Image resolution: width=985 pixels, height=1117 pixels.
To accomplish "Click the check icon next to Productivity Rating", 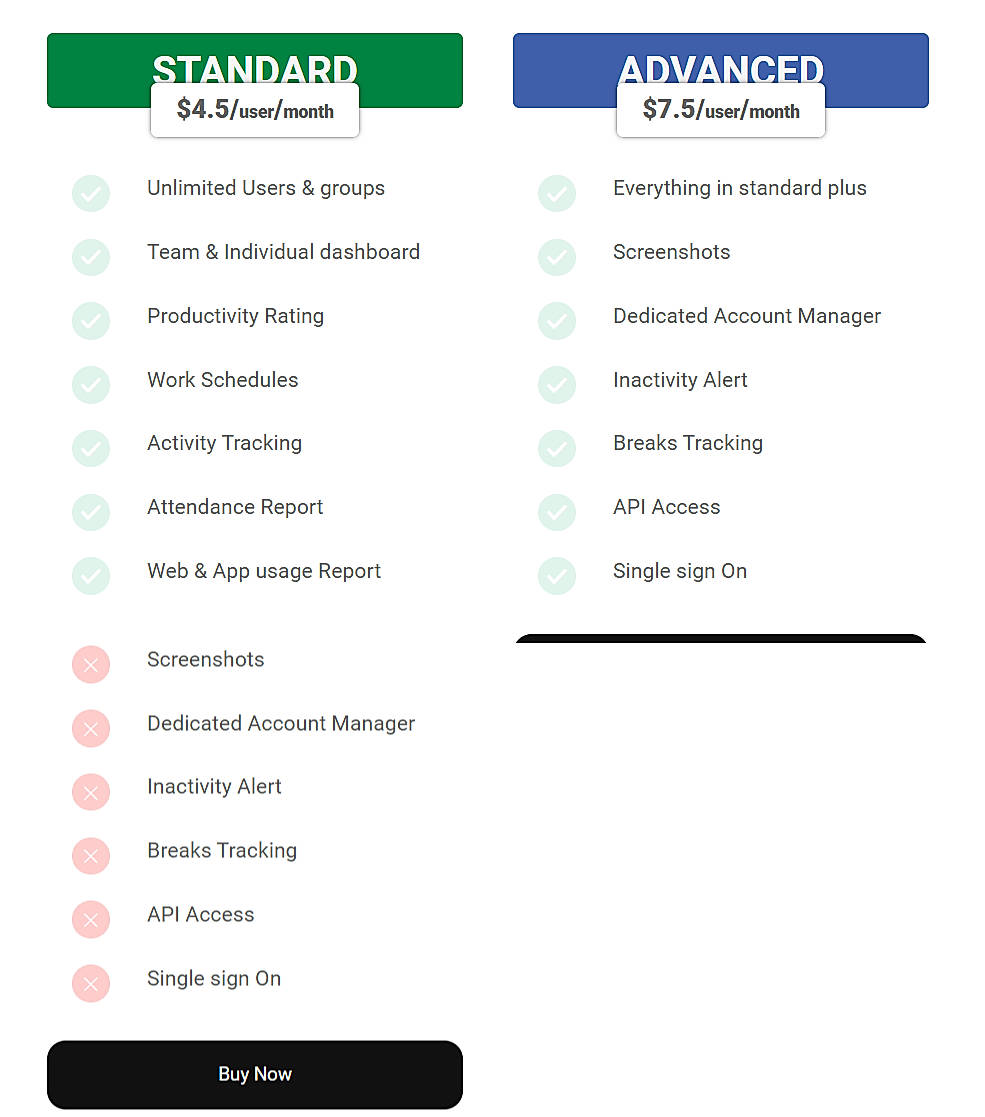I will click(91, 321).
